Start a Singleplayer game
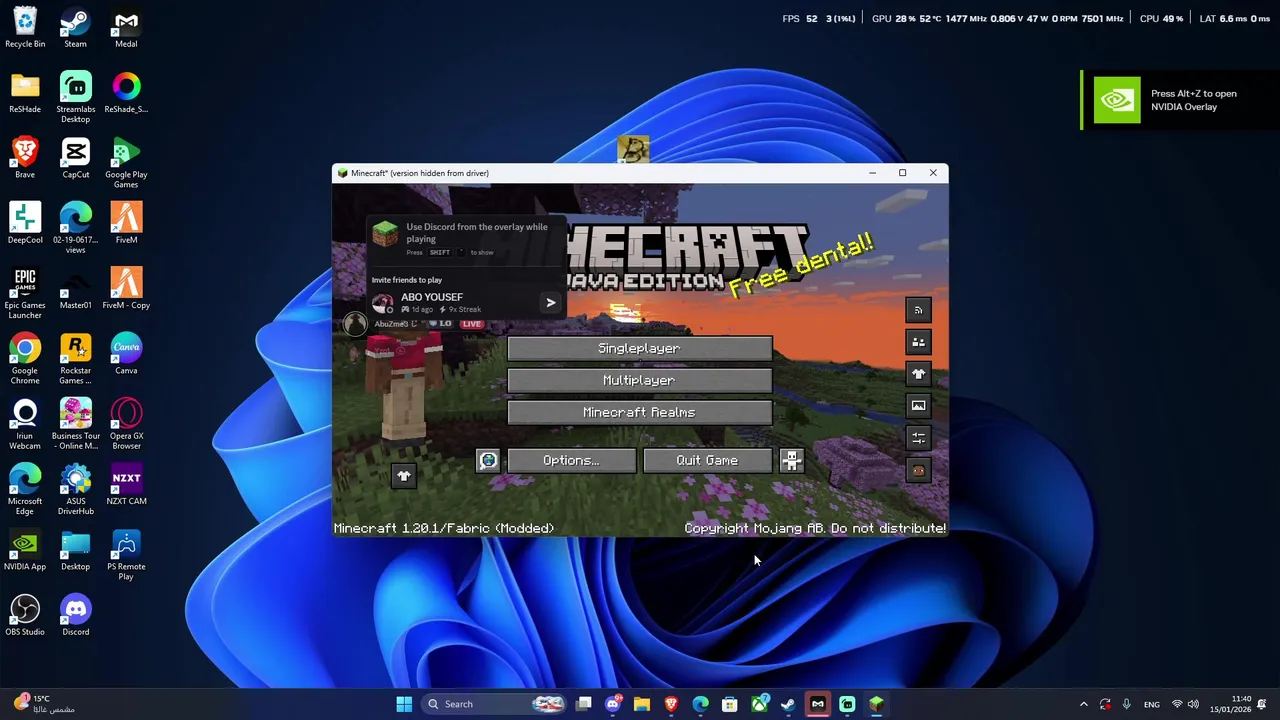The width and height of the screenshot is (1280, 720). pos(639,348)
